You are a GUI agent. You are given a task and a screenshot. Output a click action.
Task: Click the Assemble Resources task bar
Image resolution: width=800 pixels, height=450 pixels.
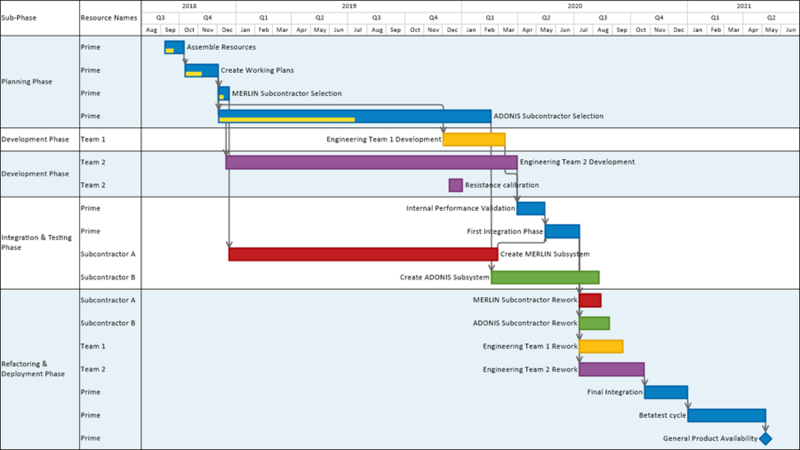174,47
